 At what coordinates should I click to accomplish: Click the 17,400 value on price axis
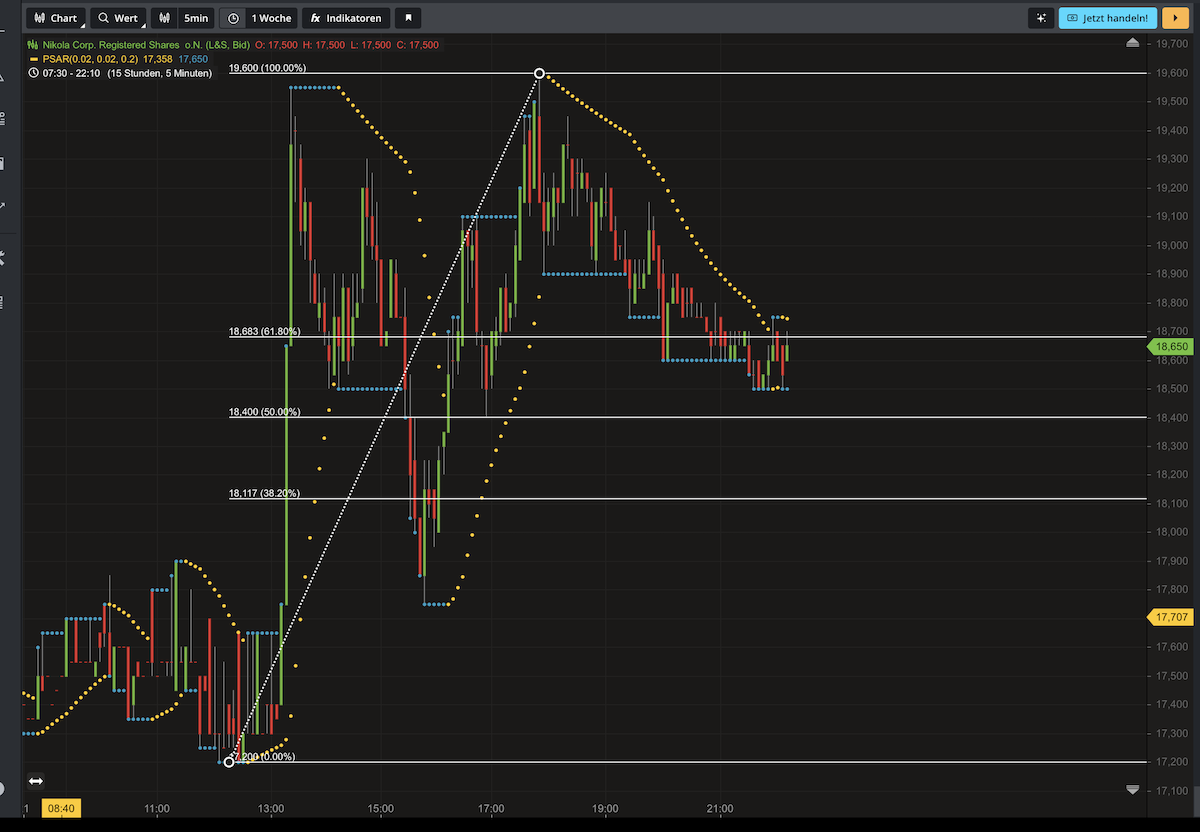coord(1171,705)
